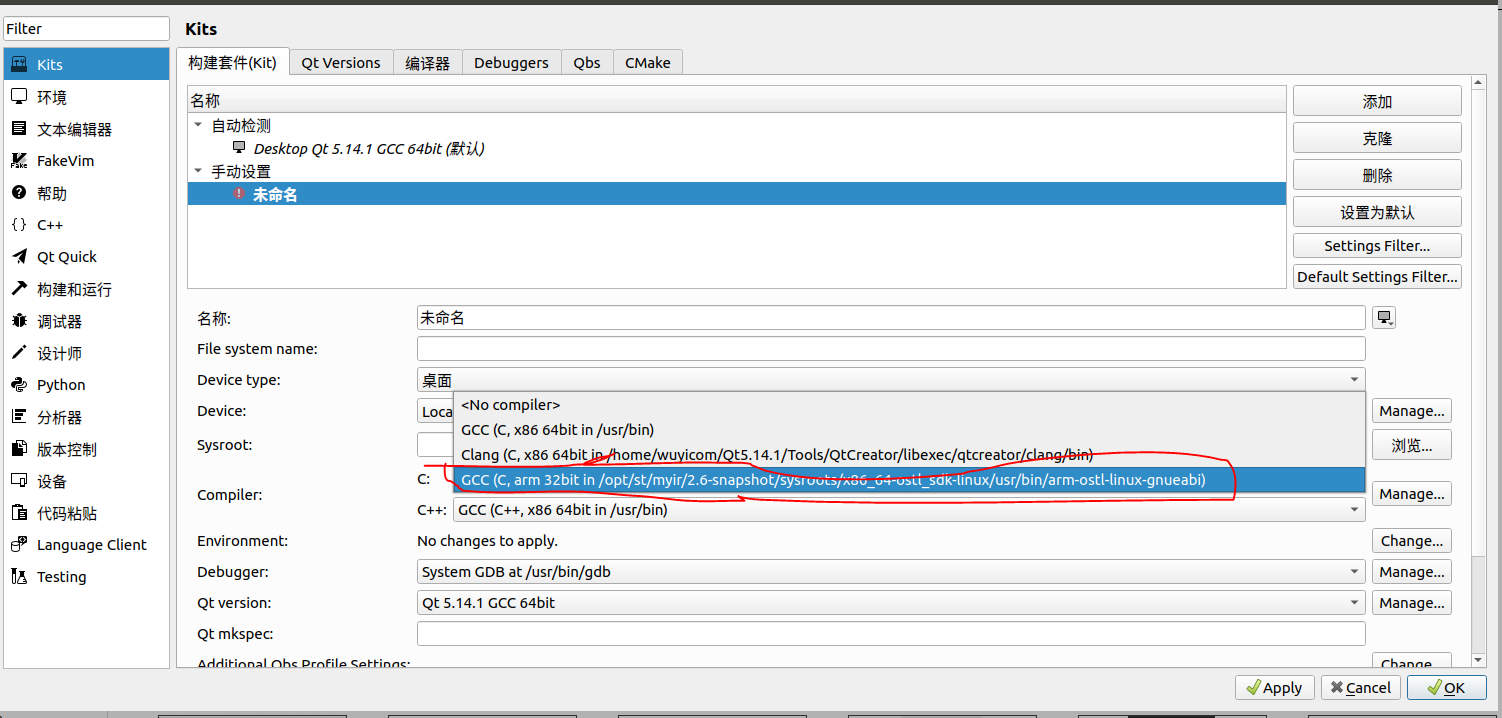1502x718 pixels.
Task: Open the 调试器 settings category
Action: point(86,321)
